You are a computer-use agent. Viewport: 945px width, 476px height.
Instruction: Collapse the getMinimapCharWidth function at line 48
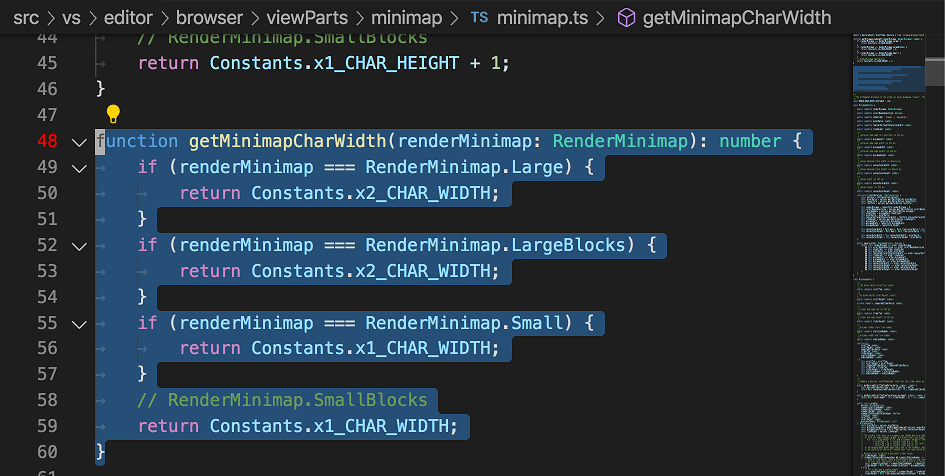point(79,142)
